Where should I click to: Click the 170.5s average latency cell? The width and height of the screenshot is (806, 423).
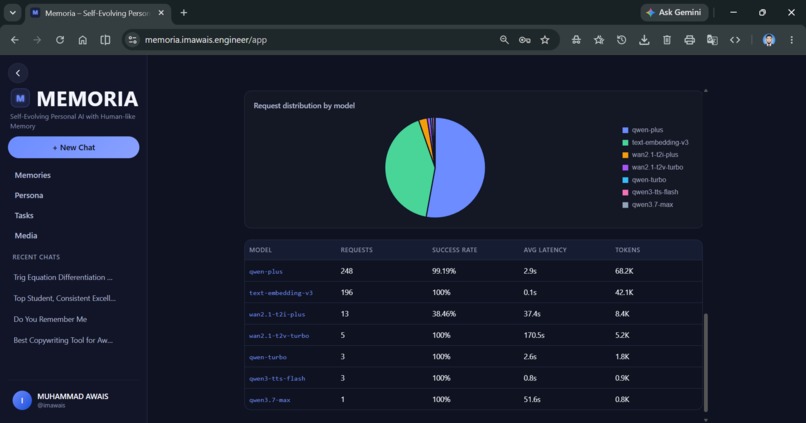tap(534, 335)
